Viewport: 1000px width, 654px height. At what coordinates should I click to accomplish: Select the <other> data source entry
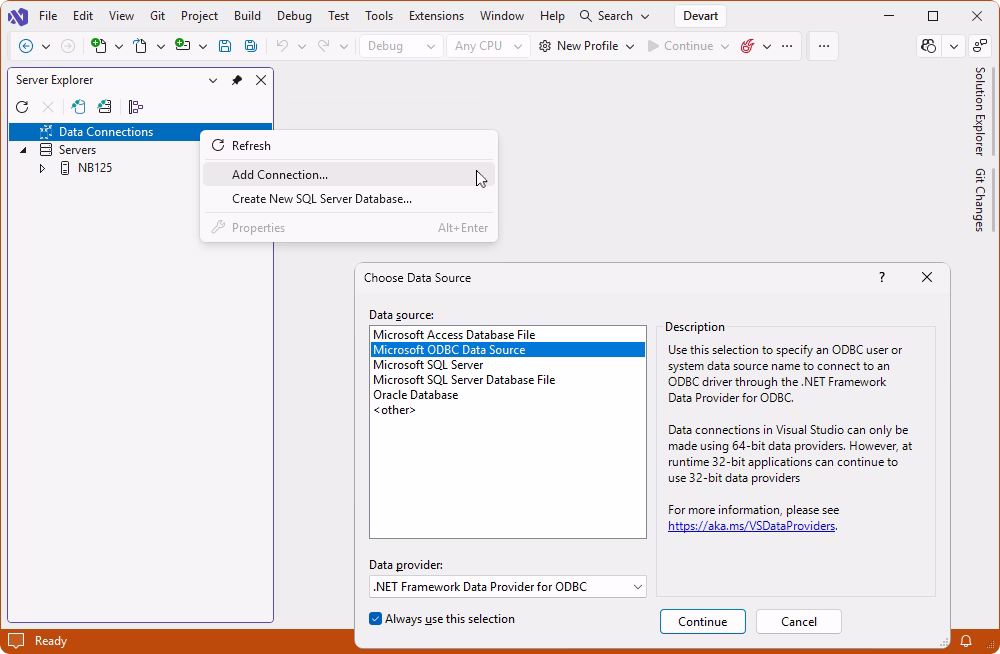(x=508, y=410)
